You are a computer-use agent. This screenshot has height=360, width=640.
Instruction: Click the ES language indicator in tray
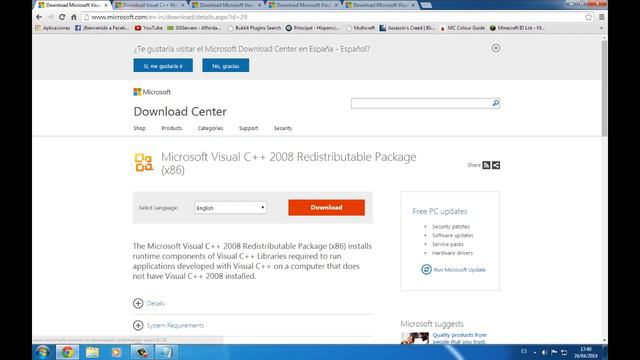(524, 351)
